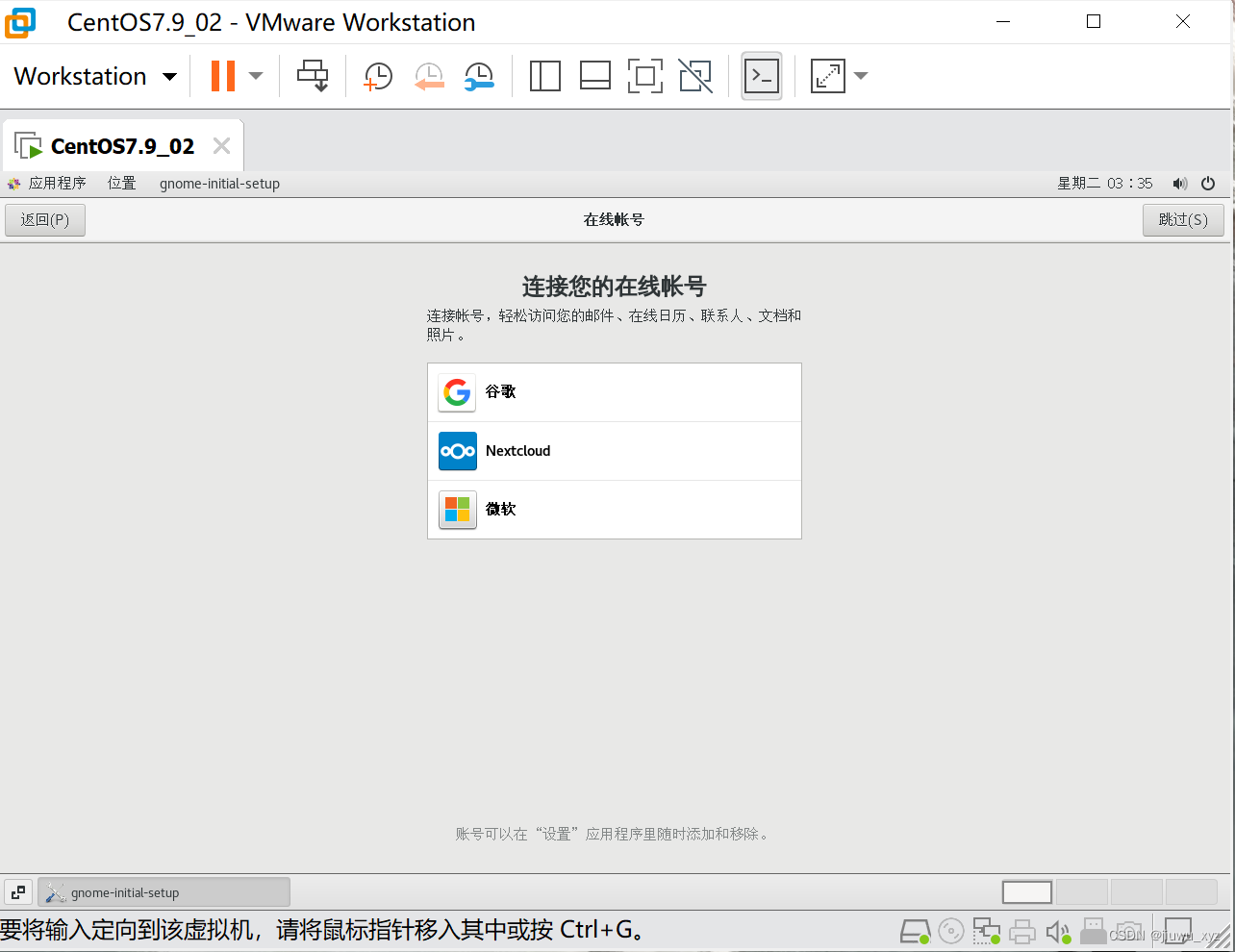The height and width of the screenshot is (952, 1235).
Task: Enter full screen mode icon
Action: tap(645, 76)
